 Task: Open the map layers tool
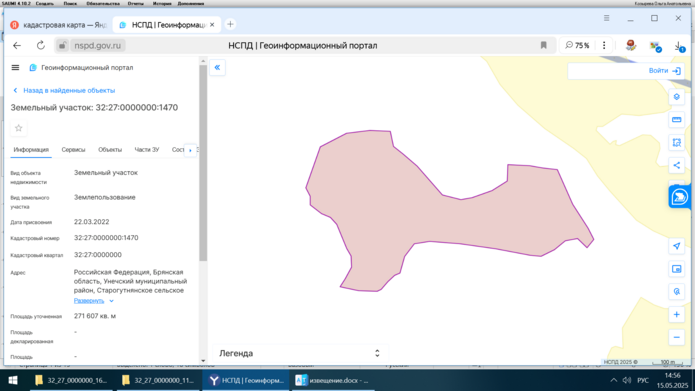pos(676,97)
